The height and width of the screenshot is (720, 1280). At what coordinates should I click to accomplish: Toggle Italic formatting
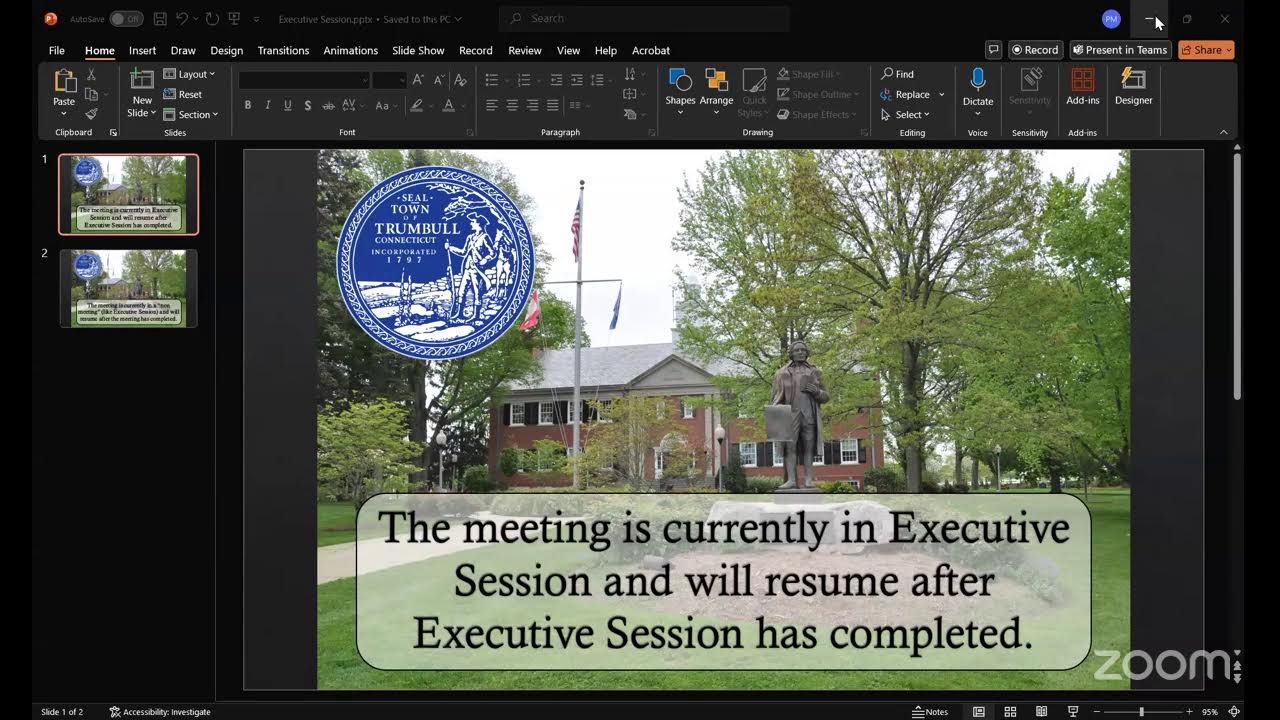pyautogui.click(x=267, y=105)
